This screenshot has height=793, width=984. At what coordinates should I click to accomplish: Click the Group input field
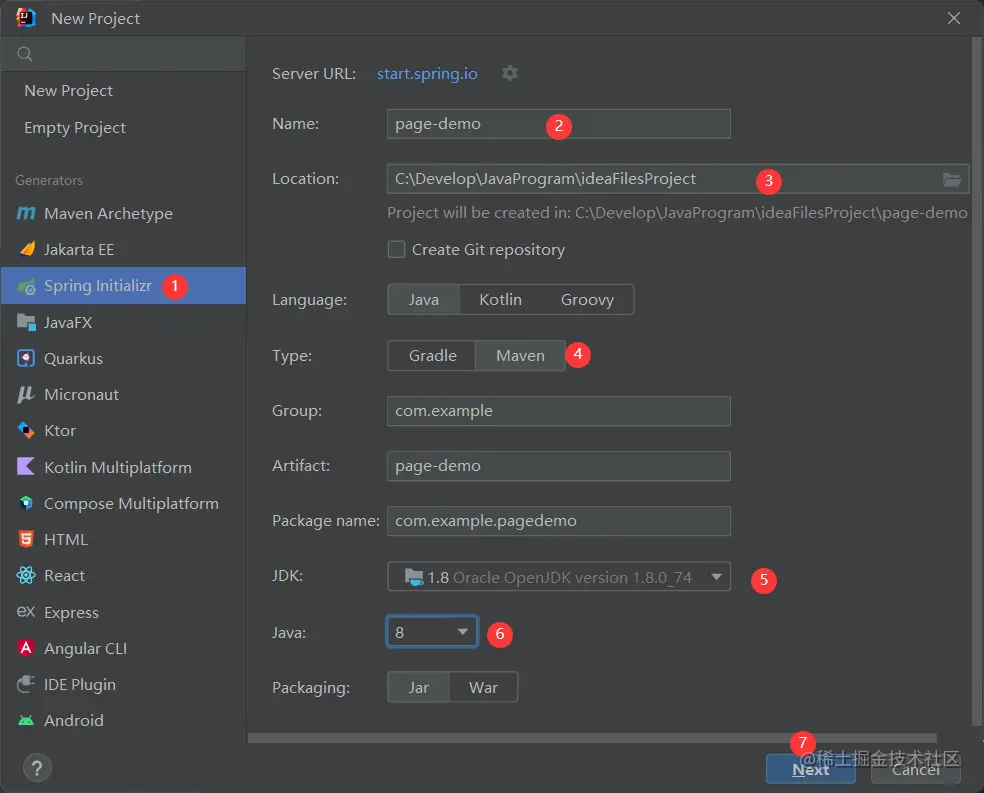(559, 411)
